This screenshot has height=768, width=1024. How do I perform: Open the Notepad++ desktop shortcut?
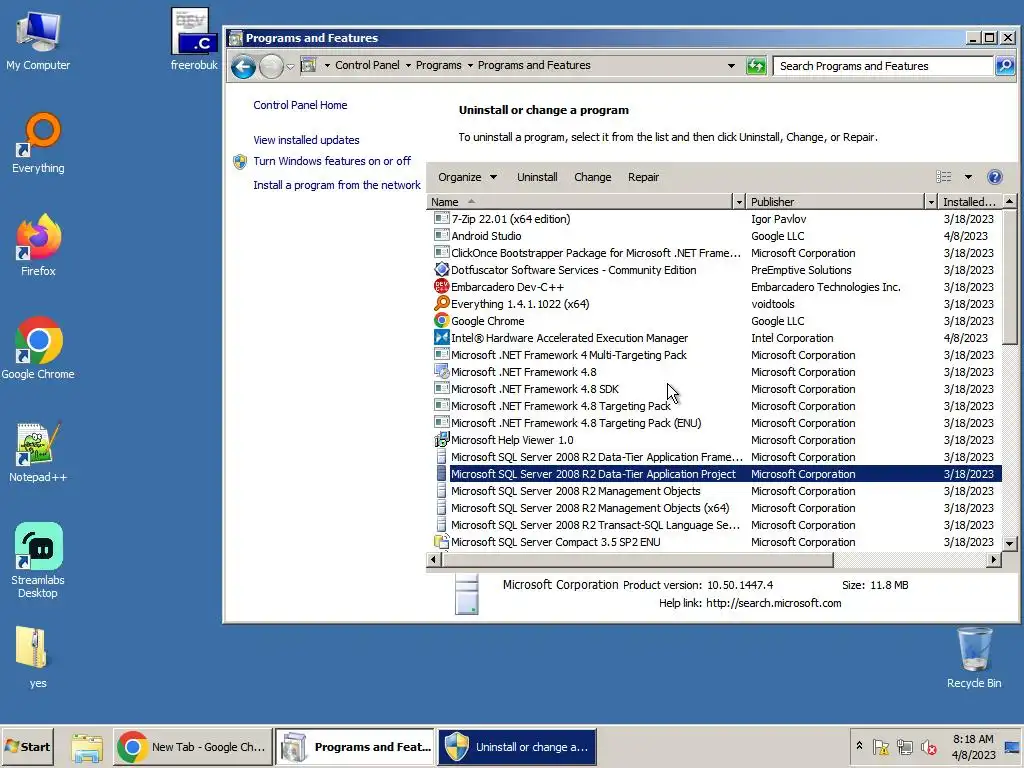[38, 452]
